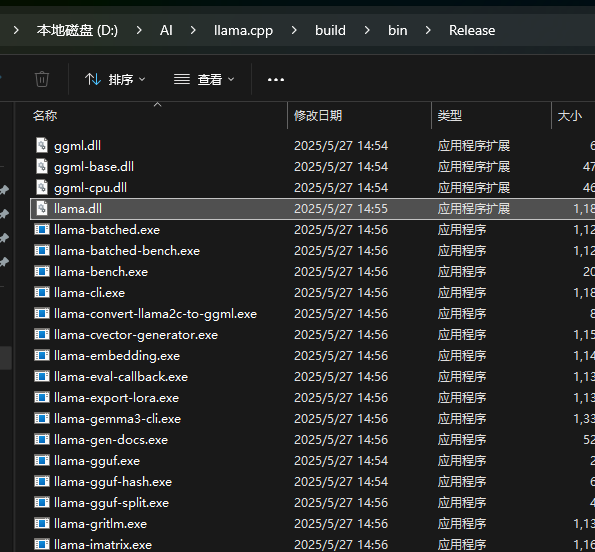Select ggml-base.dll file icon
The height and width of the screenshot is (552, 595).
42,166
